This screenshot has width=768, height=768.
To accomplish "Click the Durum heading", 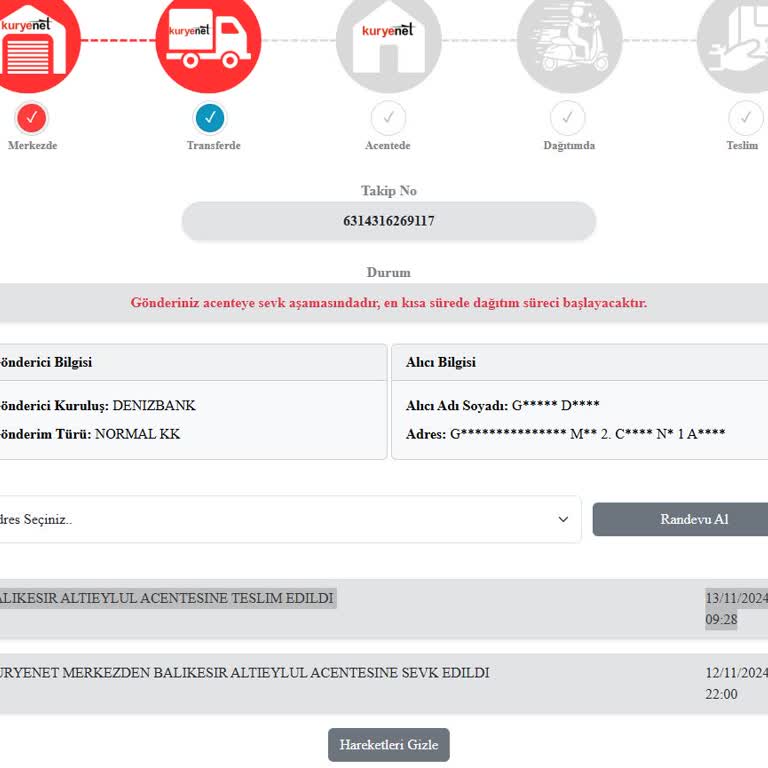I will coord(389,272).
